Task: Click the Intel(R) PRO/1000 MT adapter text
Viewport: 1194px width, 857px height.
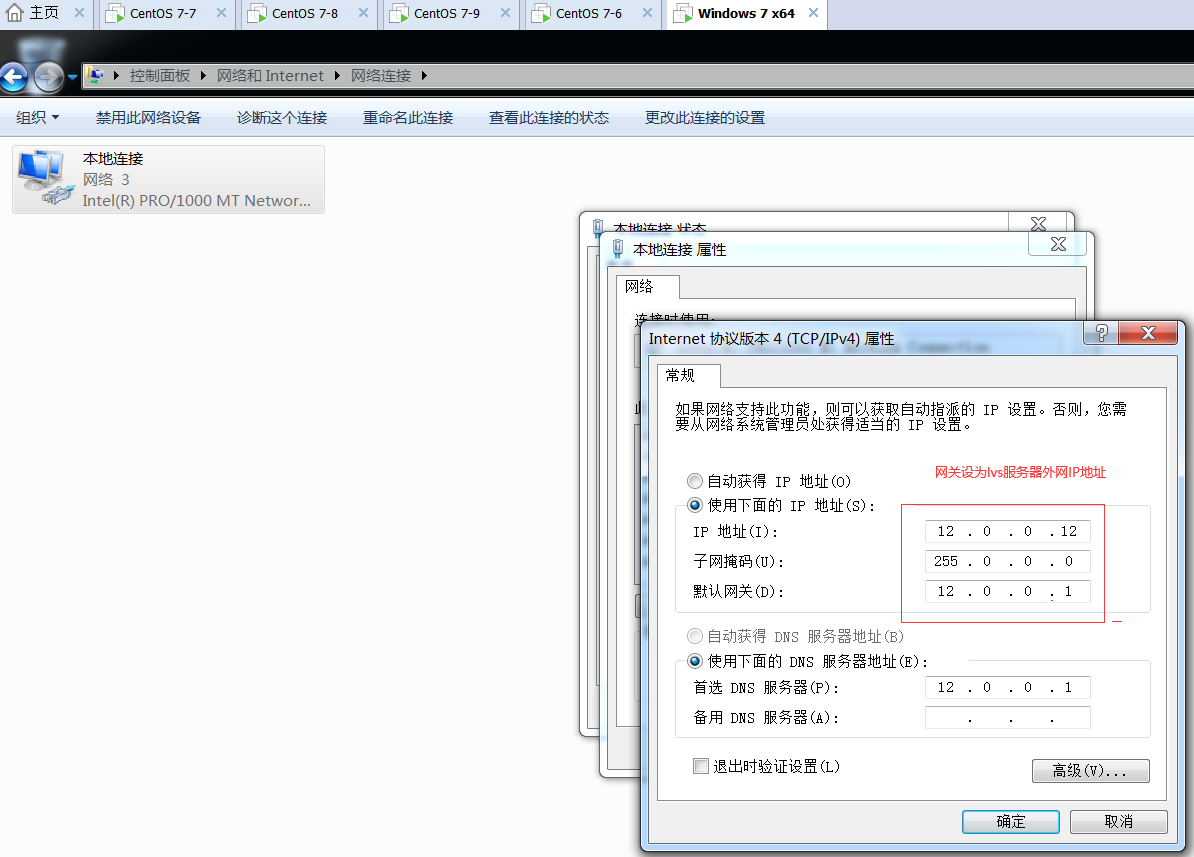Action: [x=196, y=200]
